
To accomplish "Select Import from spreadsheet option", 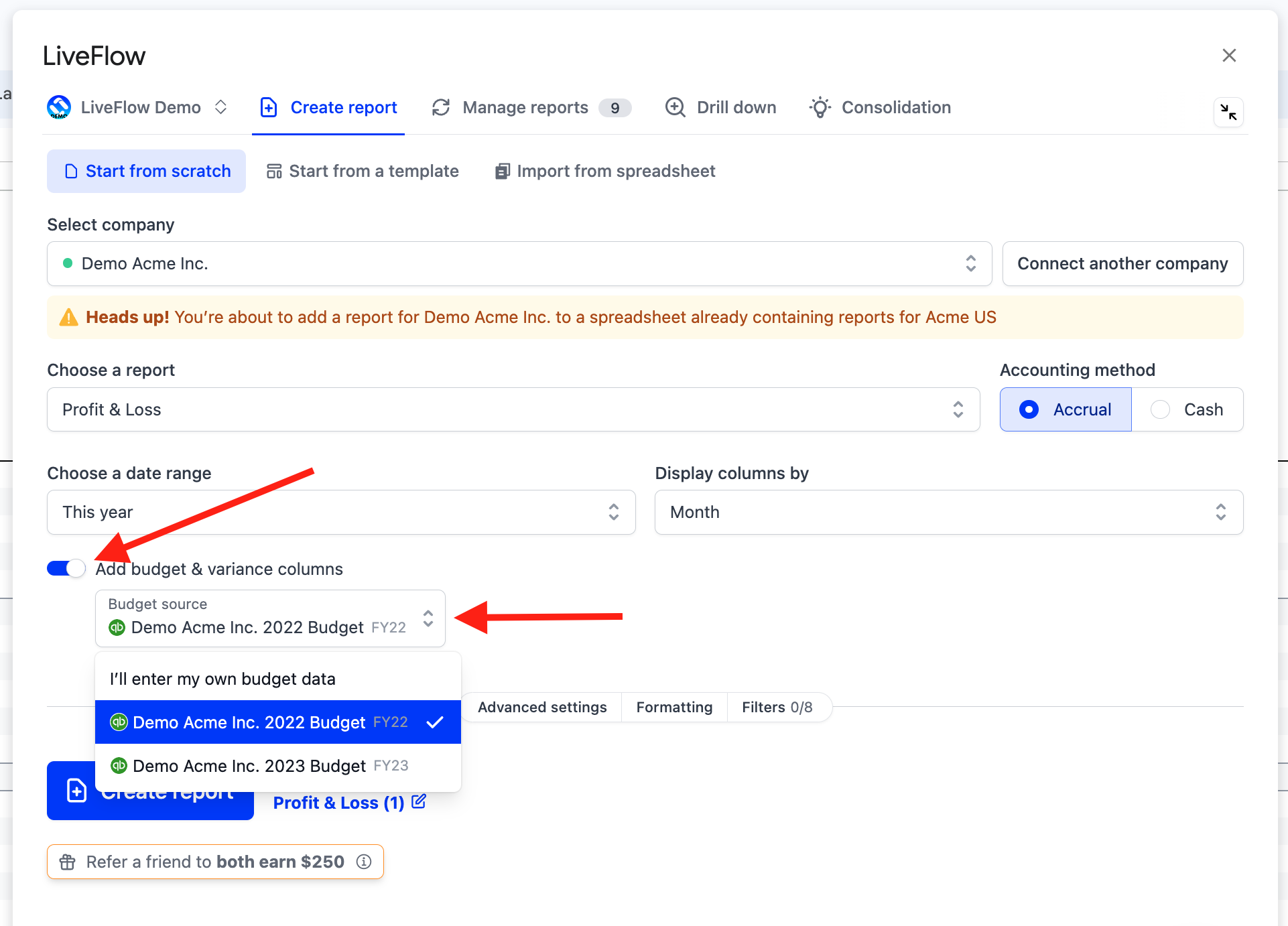I will 605,171.
